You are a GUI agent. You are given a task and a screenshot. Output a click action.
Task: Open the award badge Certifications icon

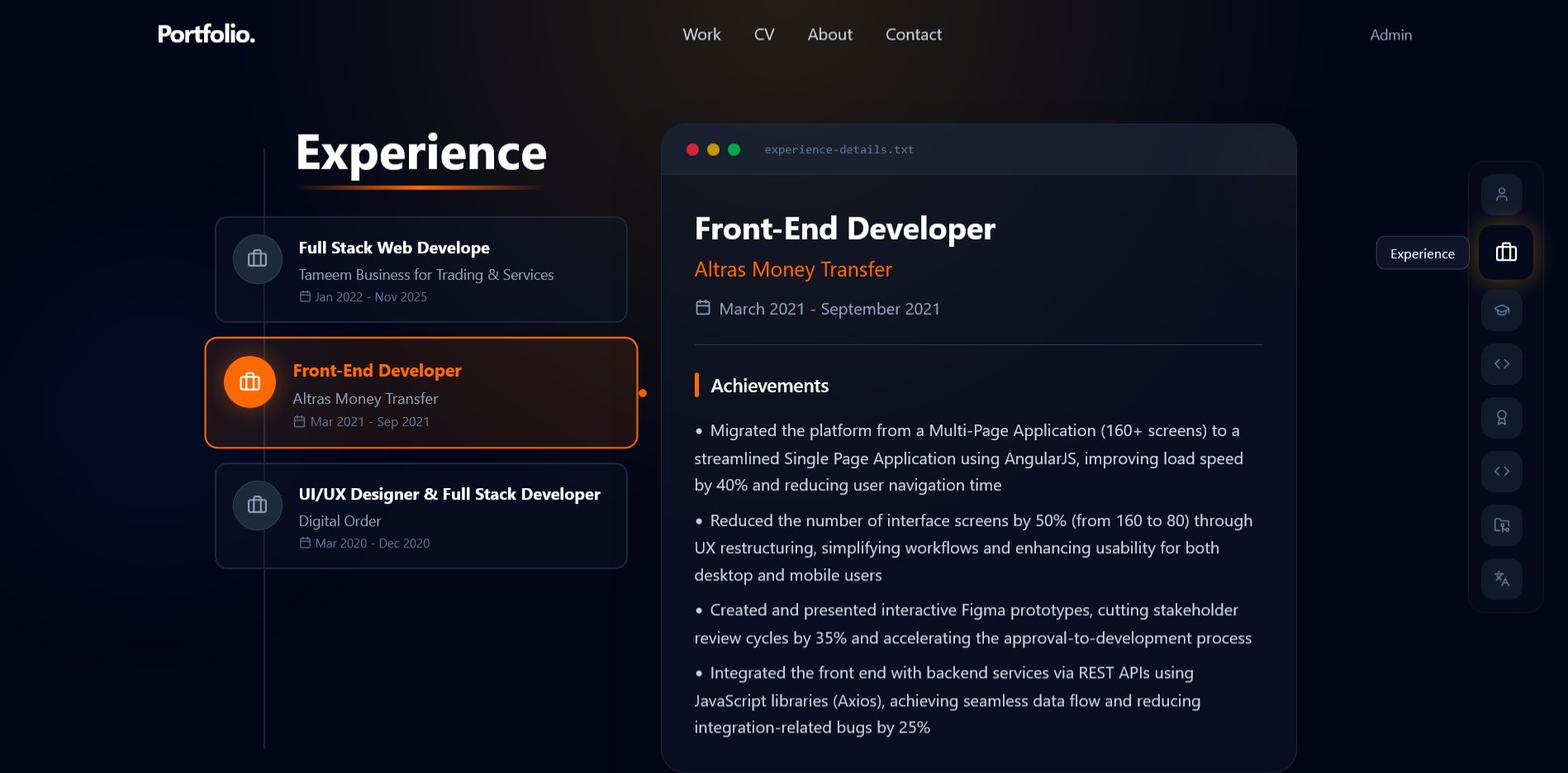[1504, 418]
